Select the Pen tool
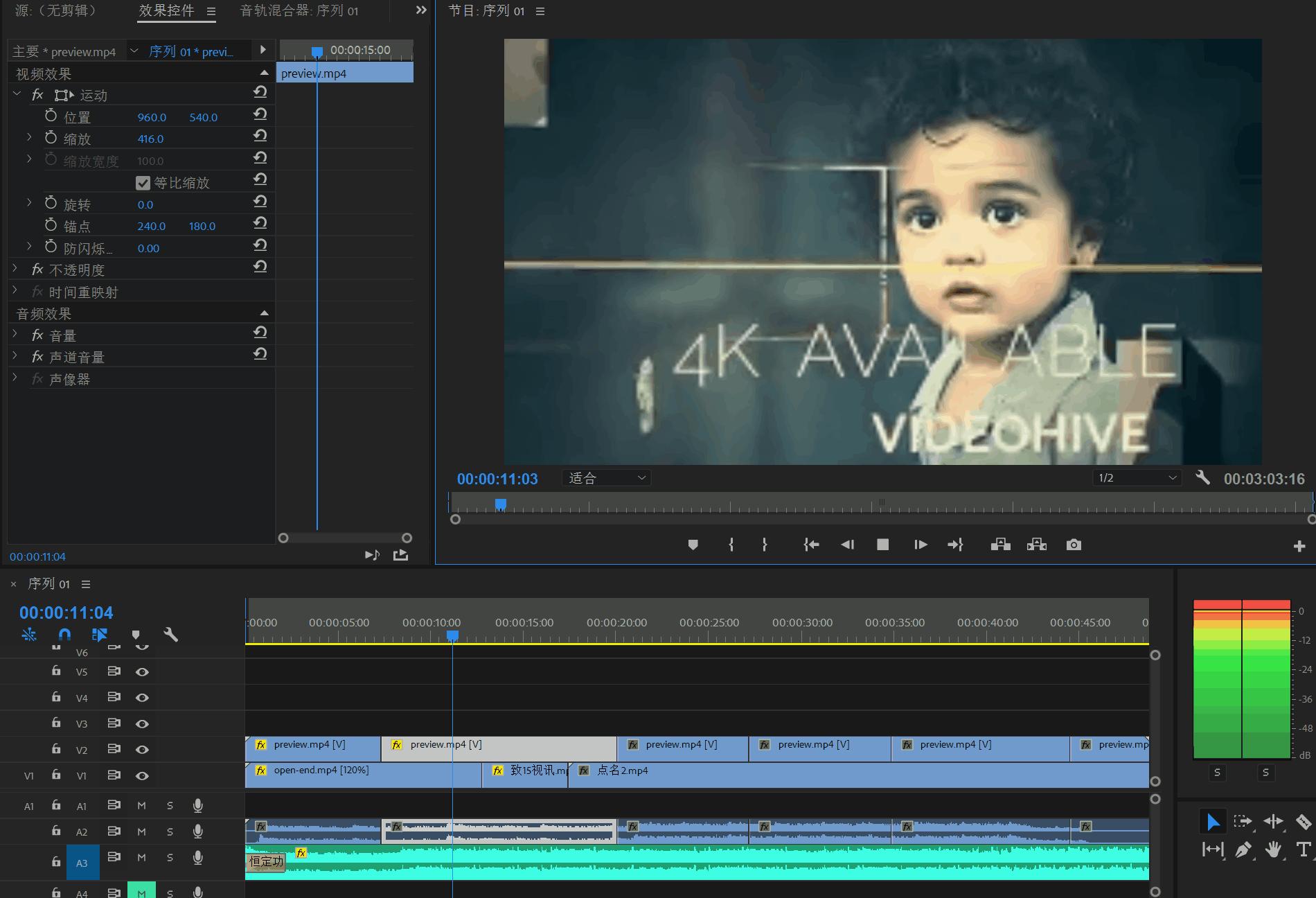Viewport: 1316px width, 898px height. [1243, 849]
